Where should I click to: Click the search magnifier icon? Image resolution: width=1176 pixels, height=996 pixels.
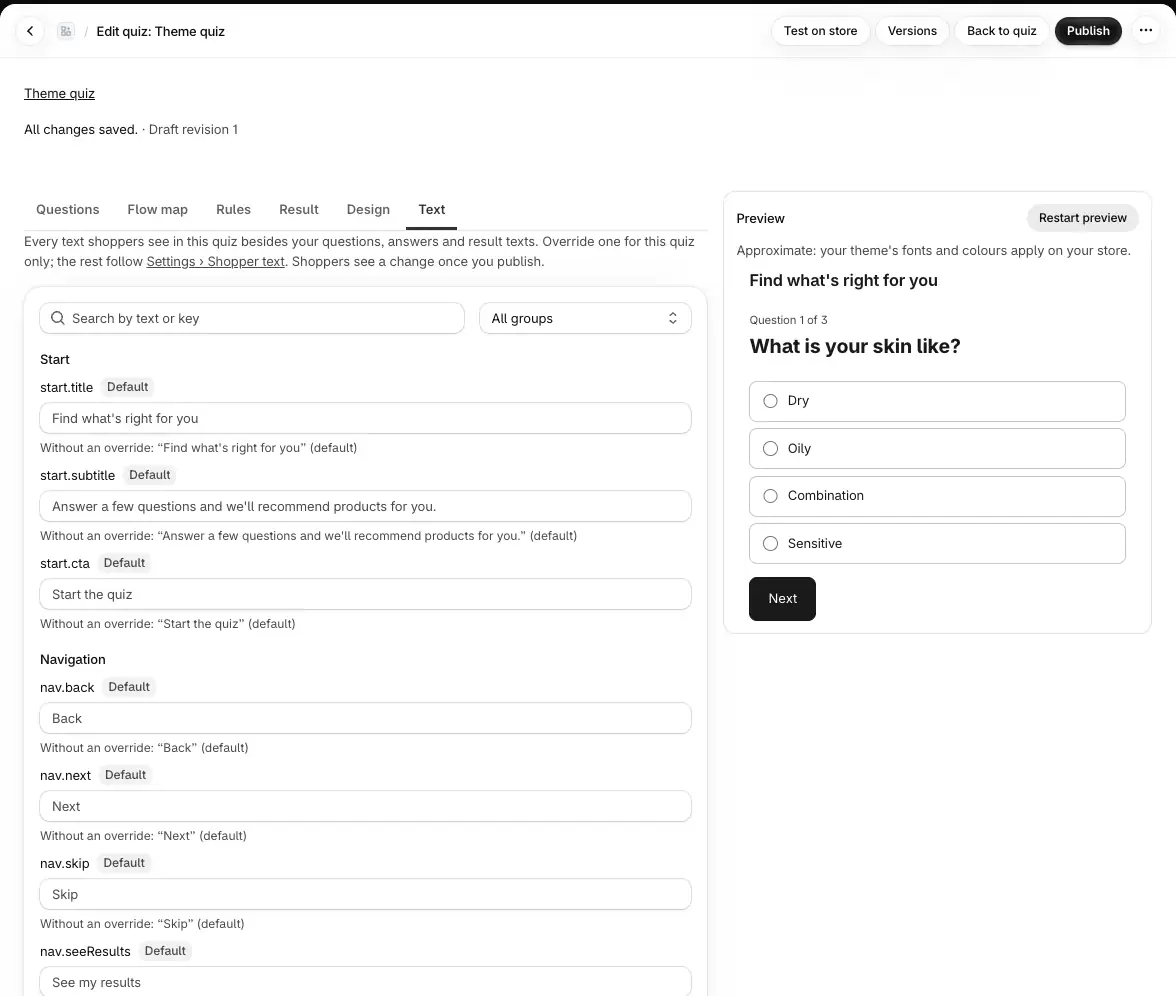(x=58, y=318)
